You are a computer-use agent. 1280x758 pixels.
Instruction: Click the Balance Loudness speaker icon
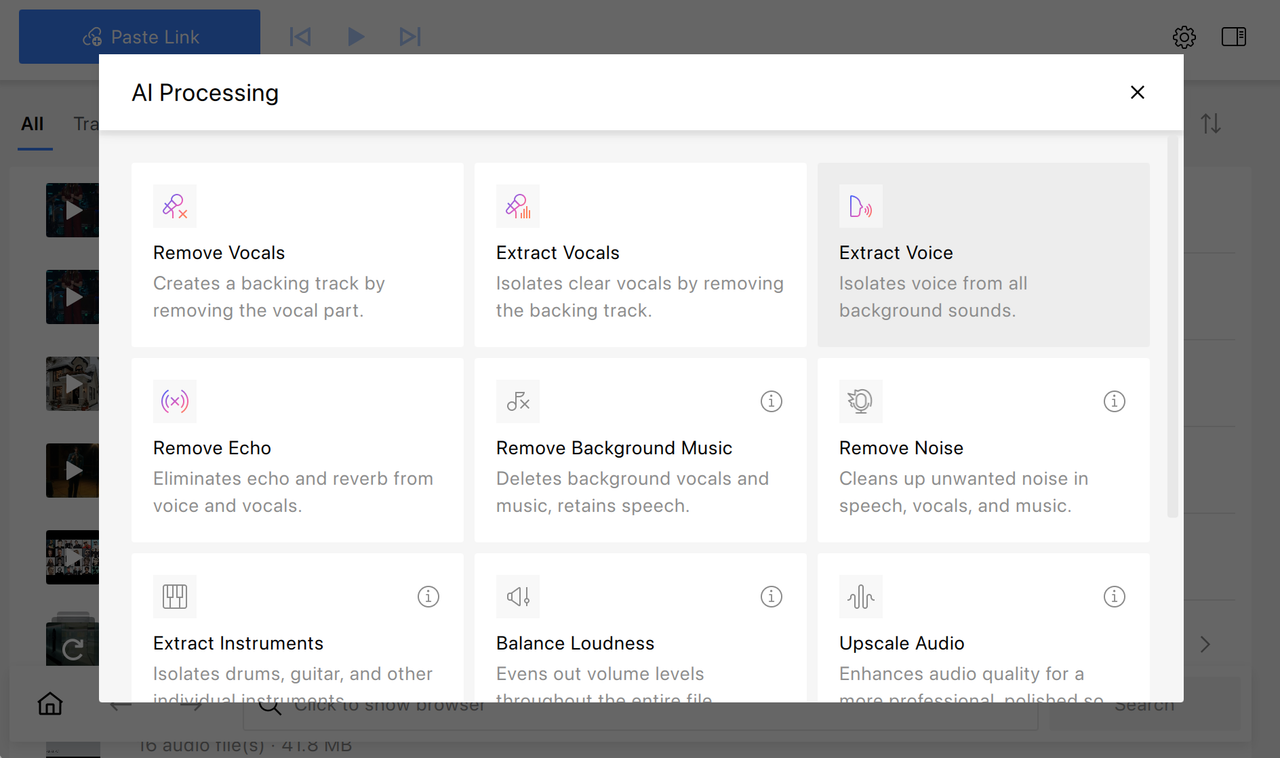(518, 596)
